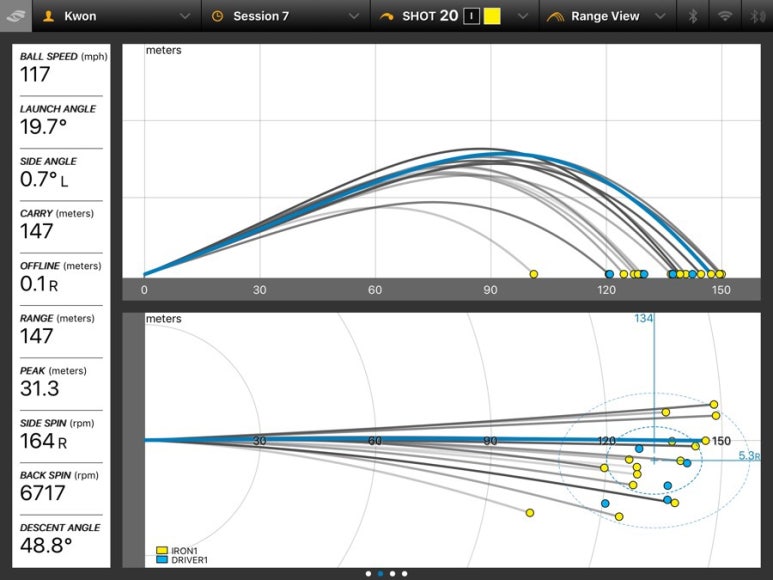
Task: Tap the BACK SPIN 6717 value
Action: tap(42, 493)
